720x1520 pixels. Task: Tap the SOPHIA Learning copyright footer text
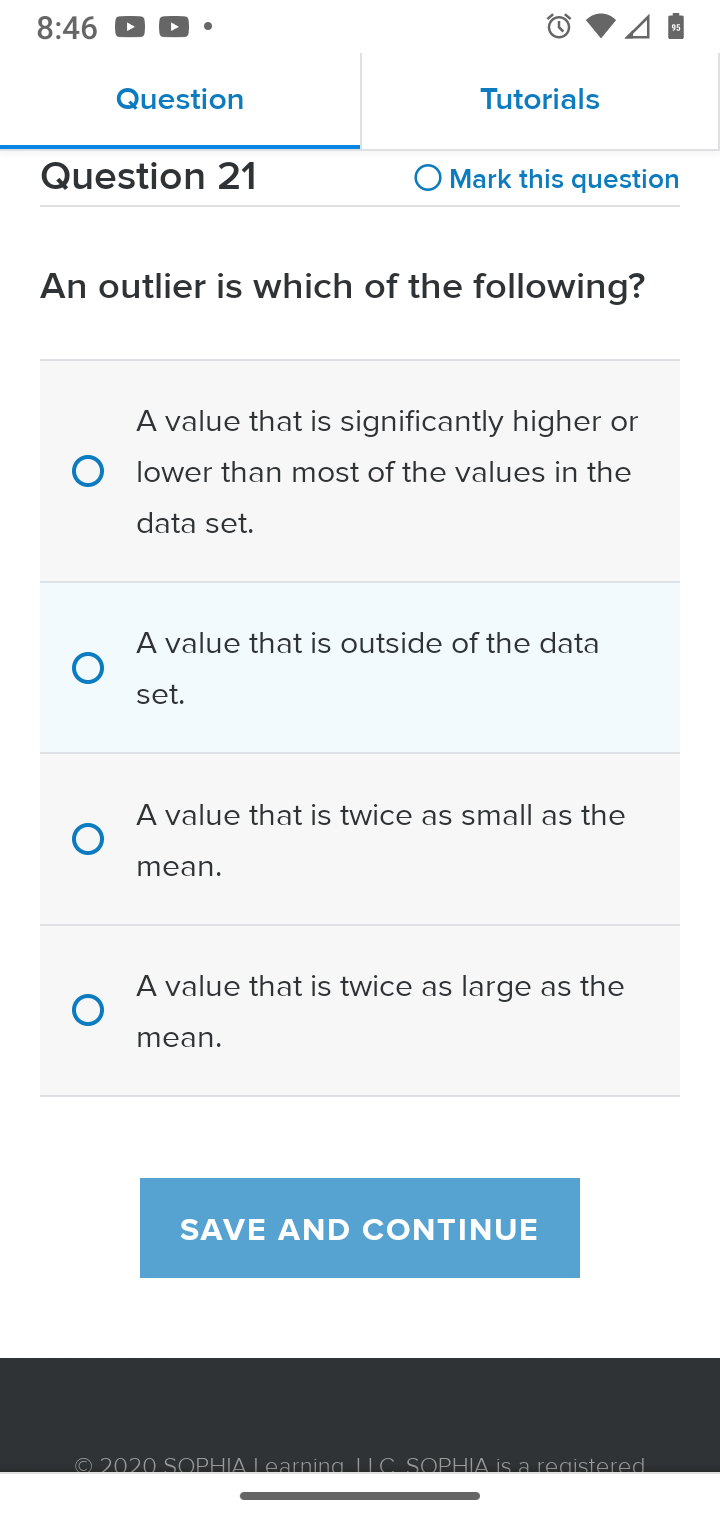coord(360,1464)
